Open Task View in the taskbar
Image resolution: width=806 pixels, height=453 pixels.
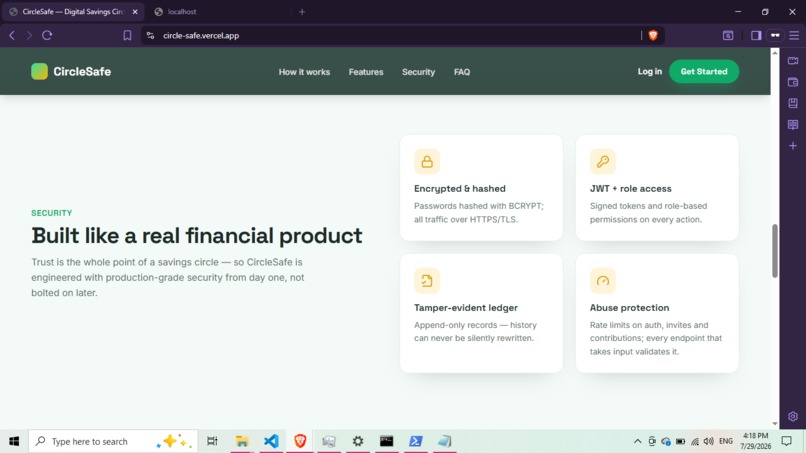click(212, 441)
